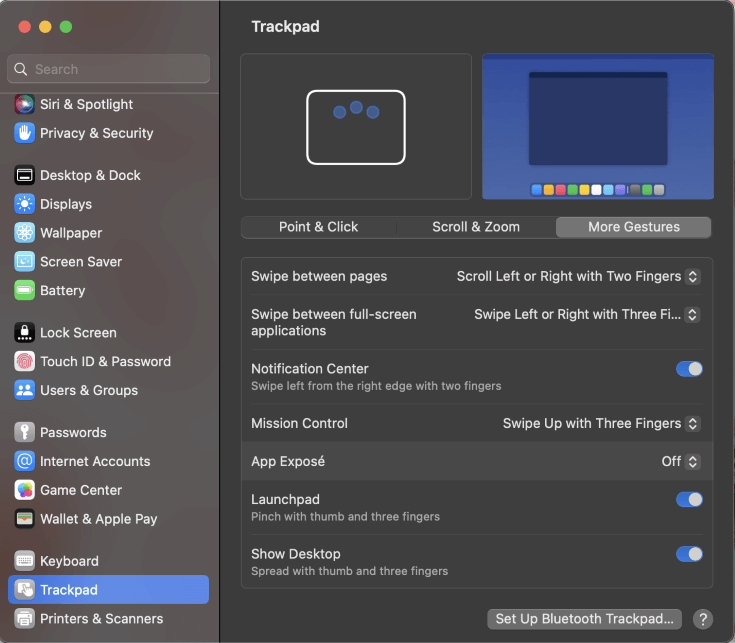Disable the Notification Center gesture toggle
This screenshot has width=735, height=643.
coord(689,369)
